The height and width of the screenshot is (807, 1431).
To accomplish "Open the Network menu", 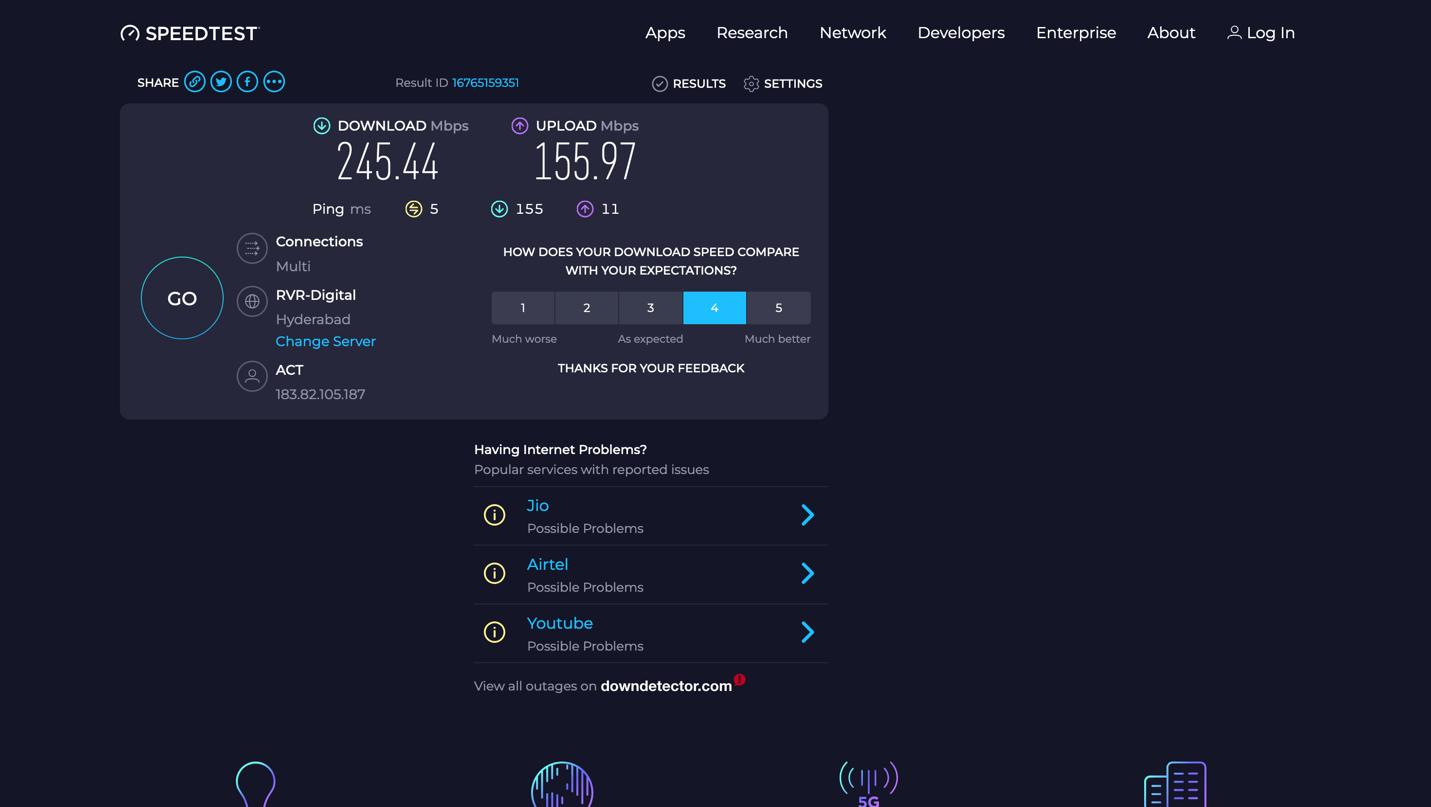I will [853, 33].
